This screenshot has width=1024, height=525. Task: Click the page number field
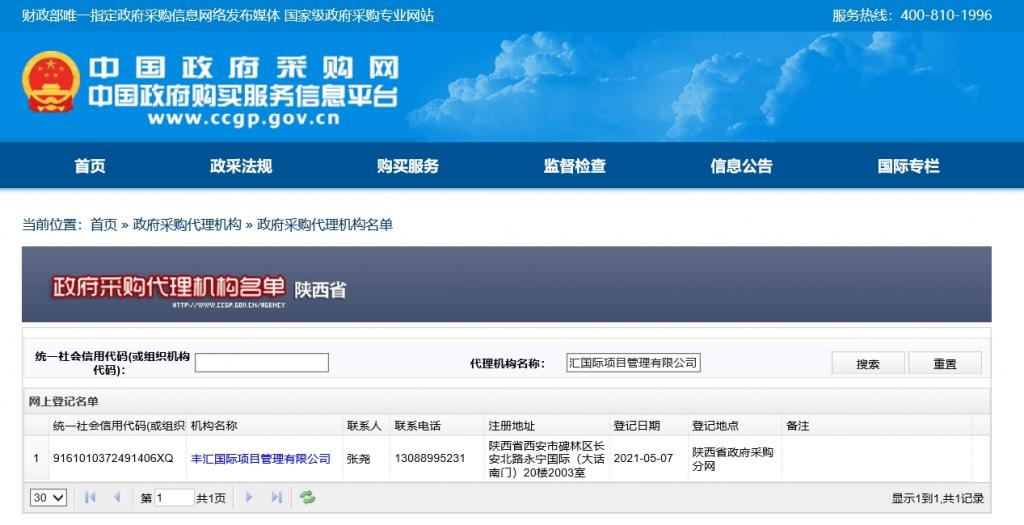(x=174, y=498)
